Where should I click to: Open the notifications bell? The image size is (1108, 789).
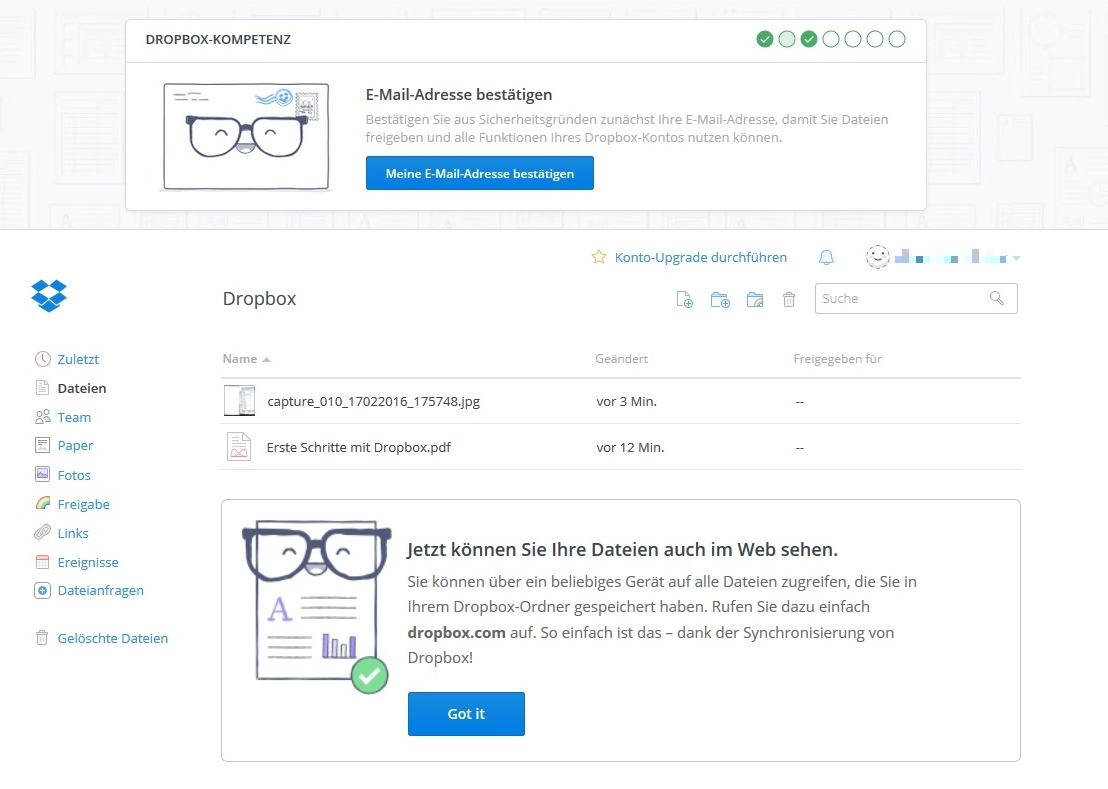click(826, 258)
